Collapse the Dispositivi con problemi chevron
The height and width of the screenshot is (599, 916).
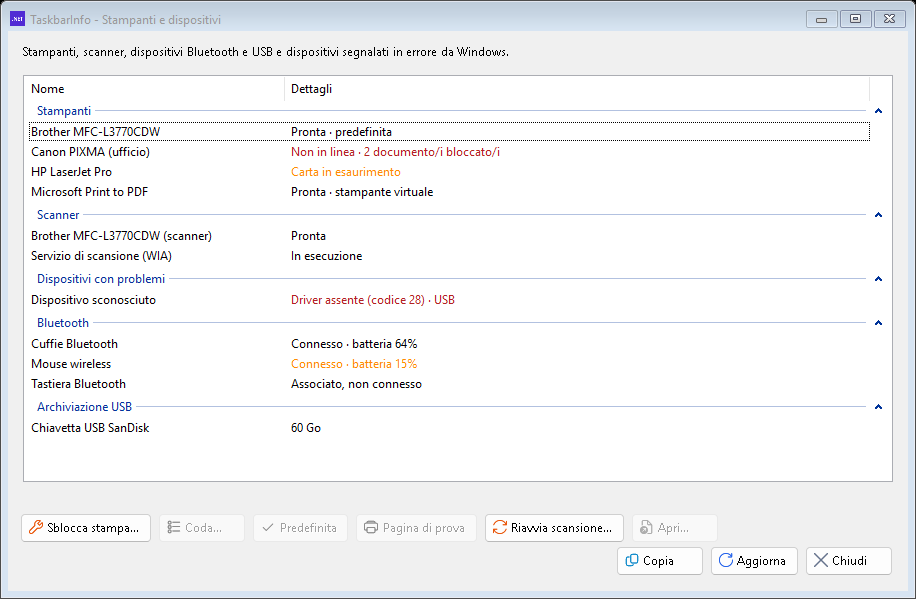pos(878,279)
